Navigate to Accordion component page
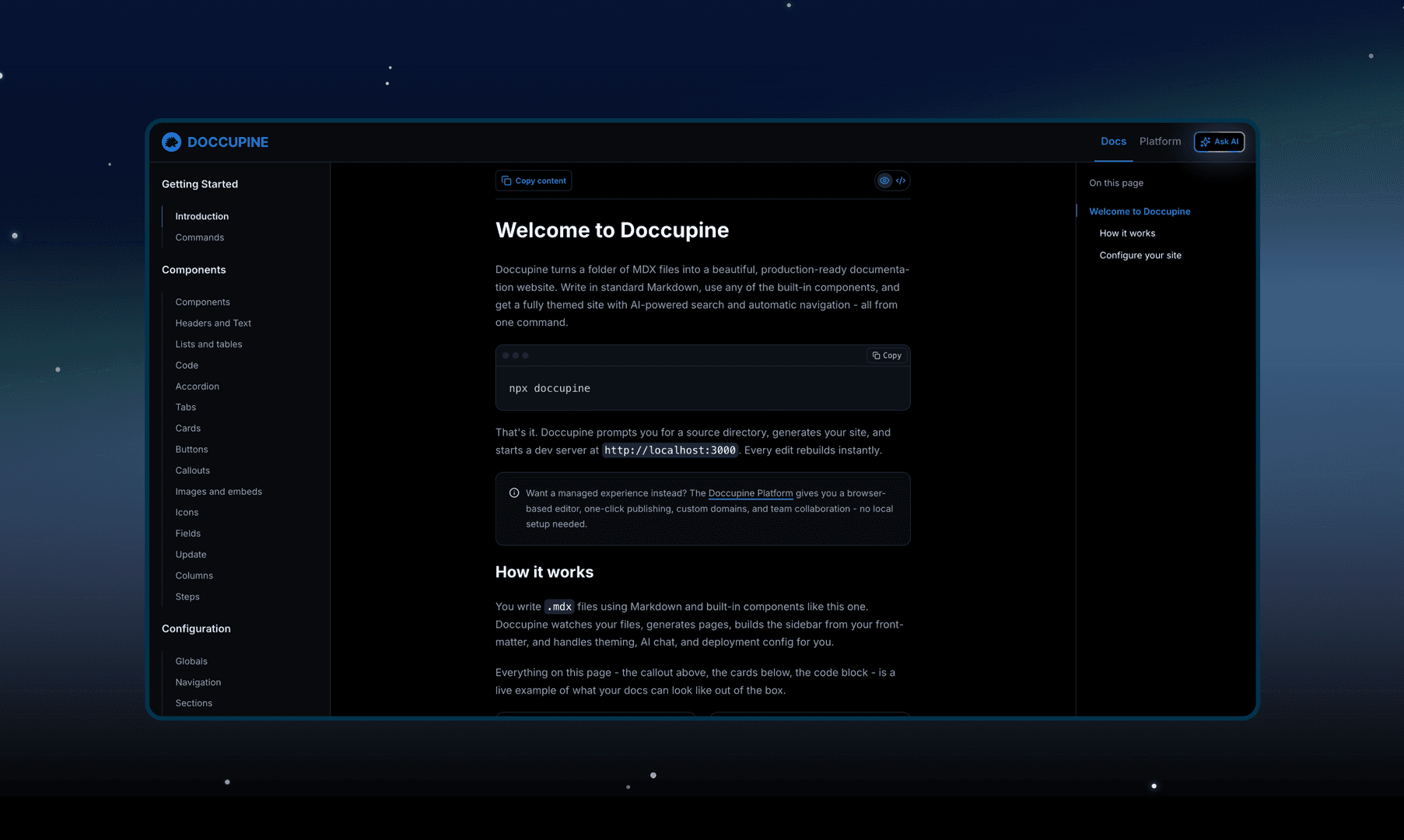Screen dimensions: 1404x840 click(x=197, y=387)
